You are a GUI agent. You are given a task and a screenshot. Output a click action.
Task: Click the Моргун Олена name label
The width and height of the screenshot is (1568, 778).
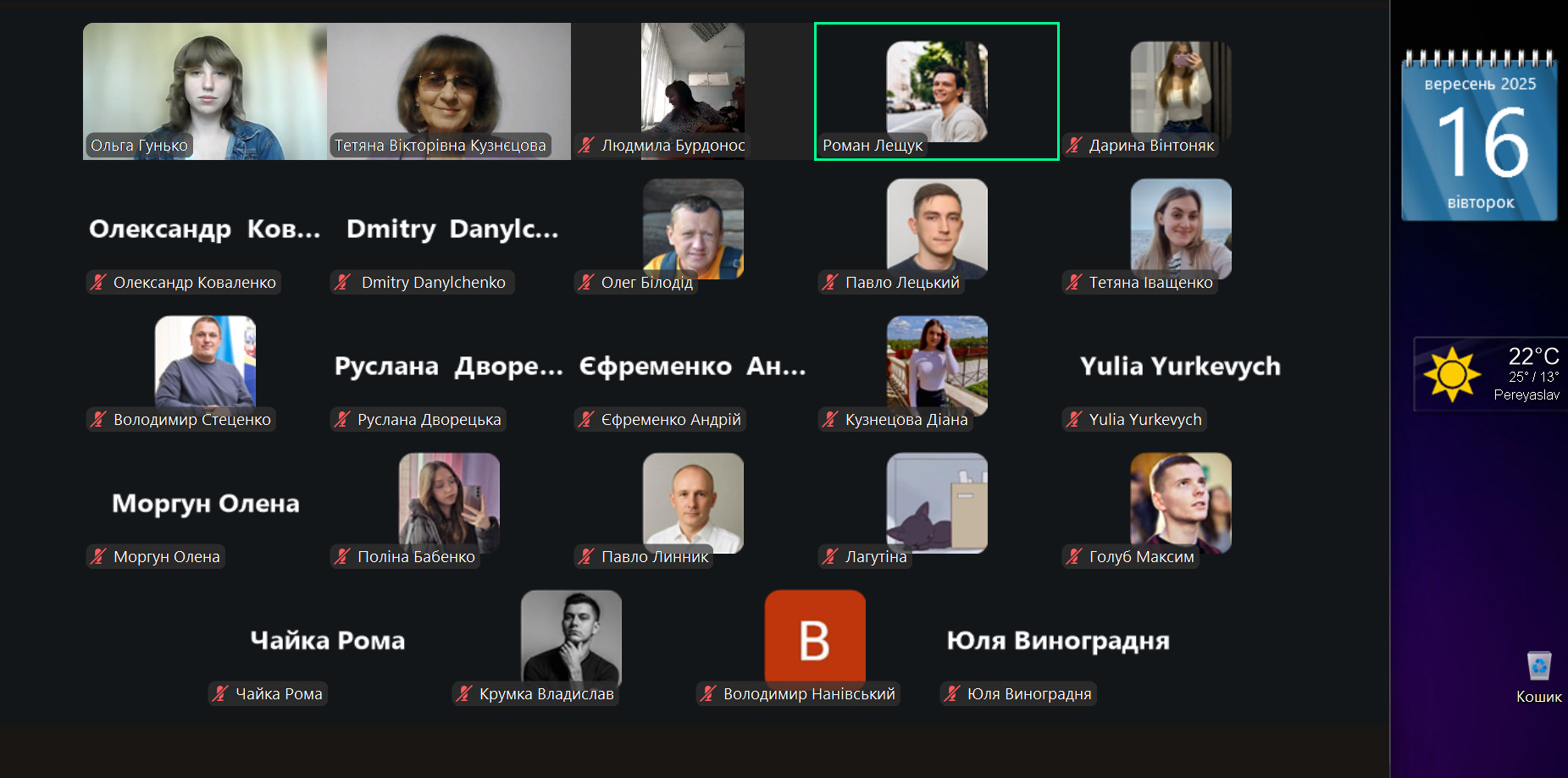pos(167,556)
